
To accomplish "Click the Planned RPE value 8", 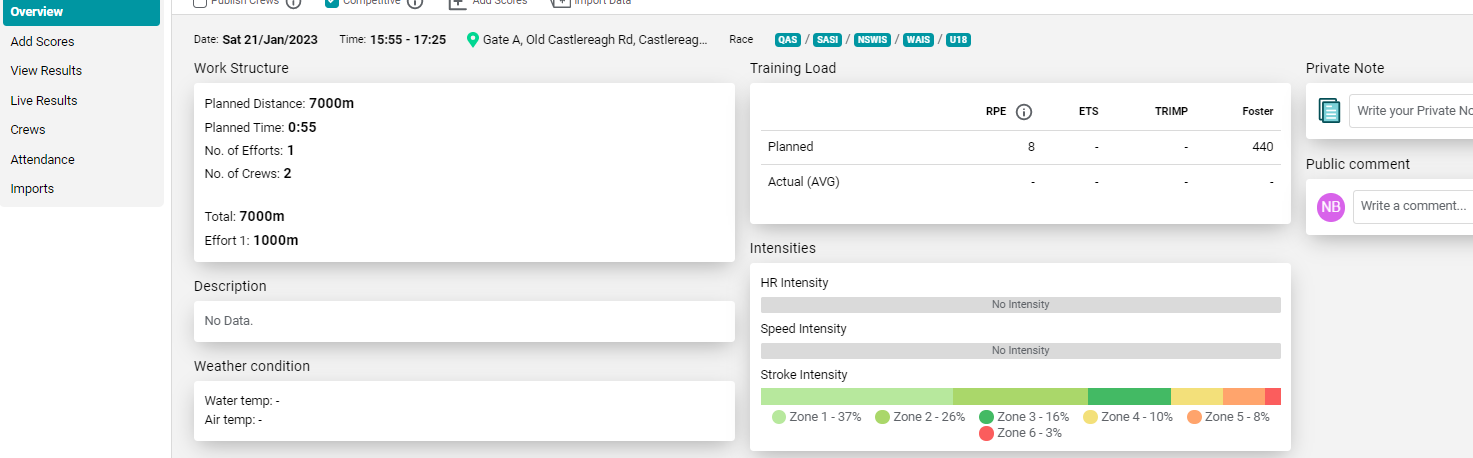I will 1031,147.
